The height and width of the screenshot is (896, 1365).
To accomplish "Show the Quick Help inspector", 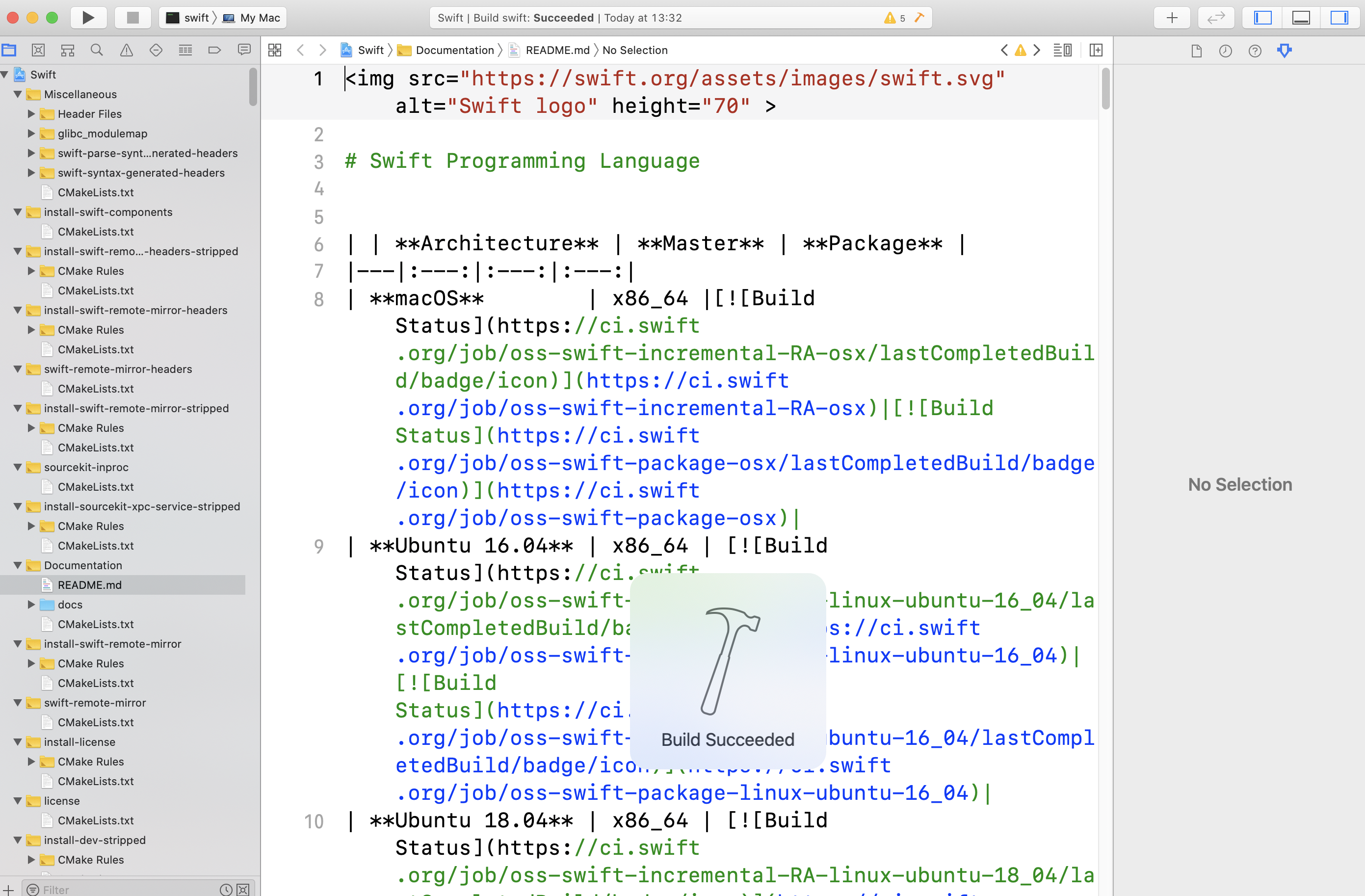I will click(x=1255, y=51).
